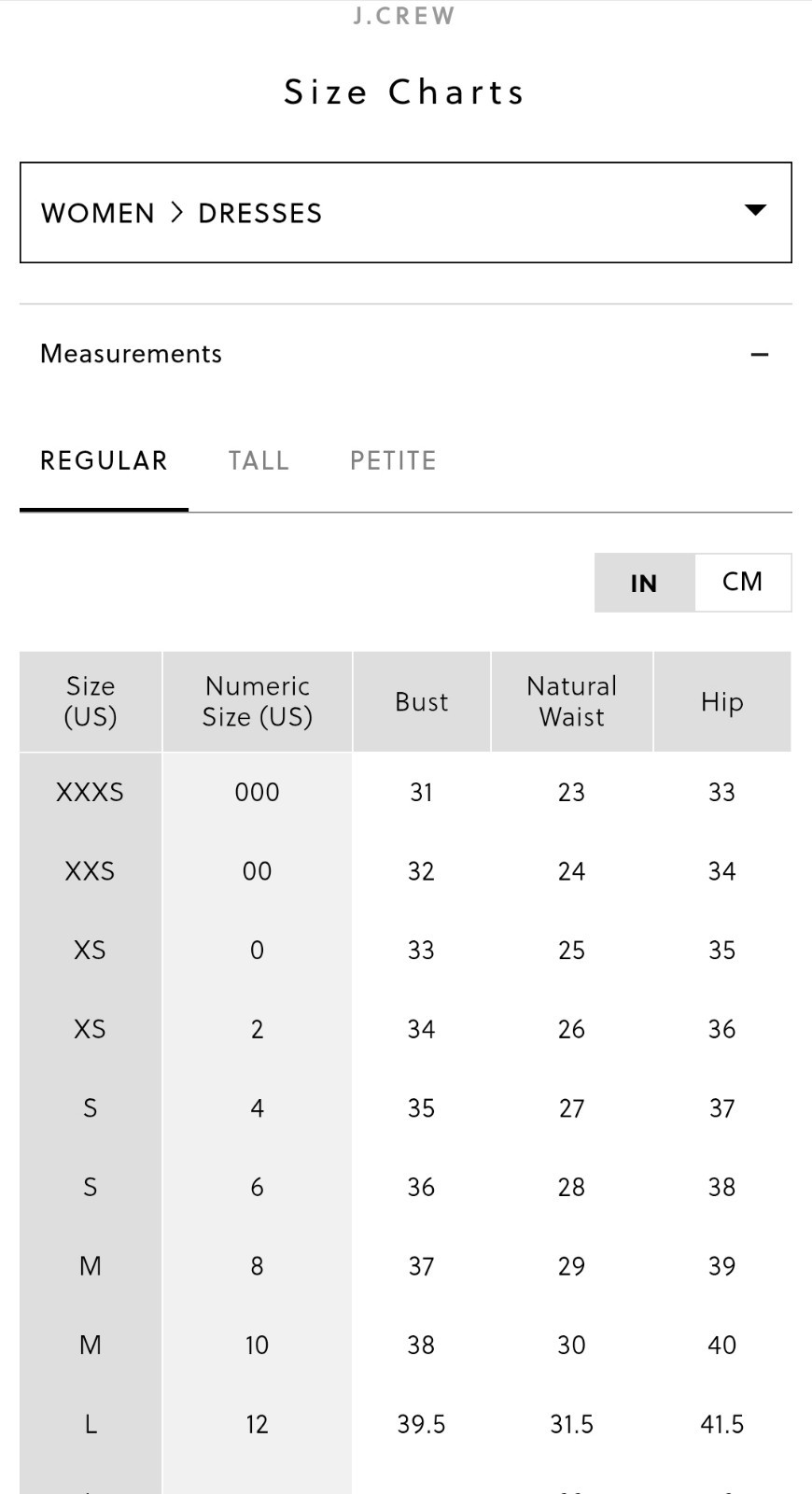The height and width of the screenshot is (1494, 812).
Task: Click the Bust column header
Action: point(422,701)
